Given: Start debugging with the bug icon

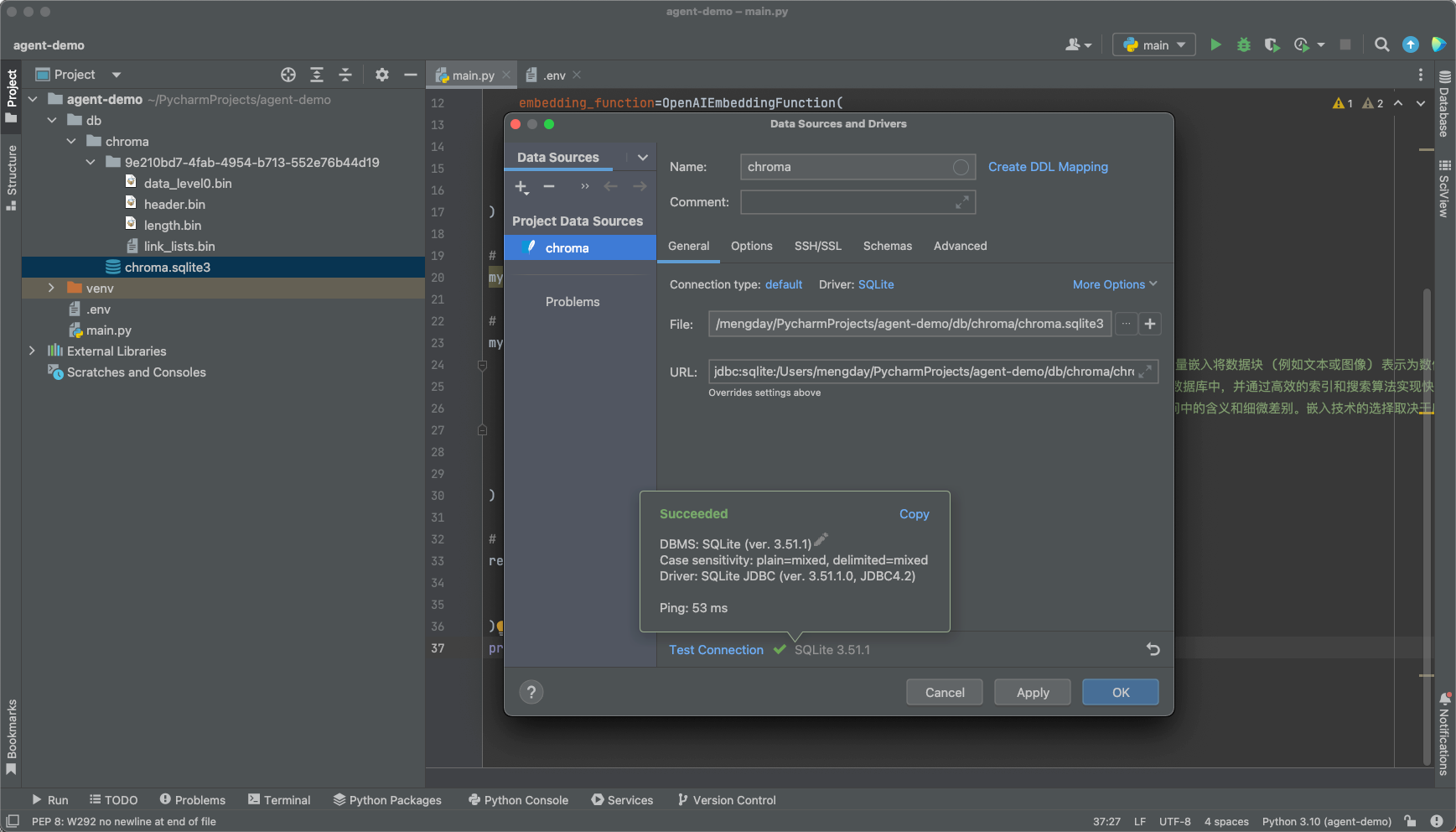Looking at the screenshot, I should click(1244, 44).
